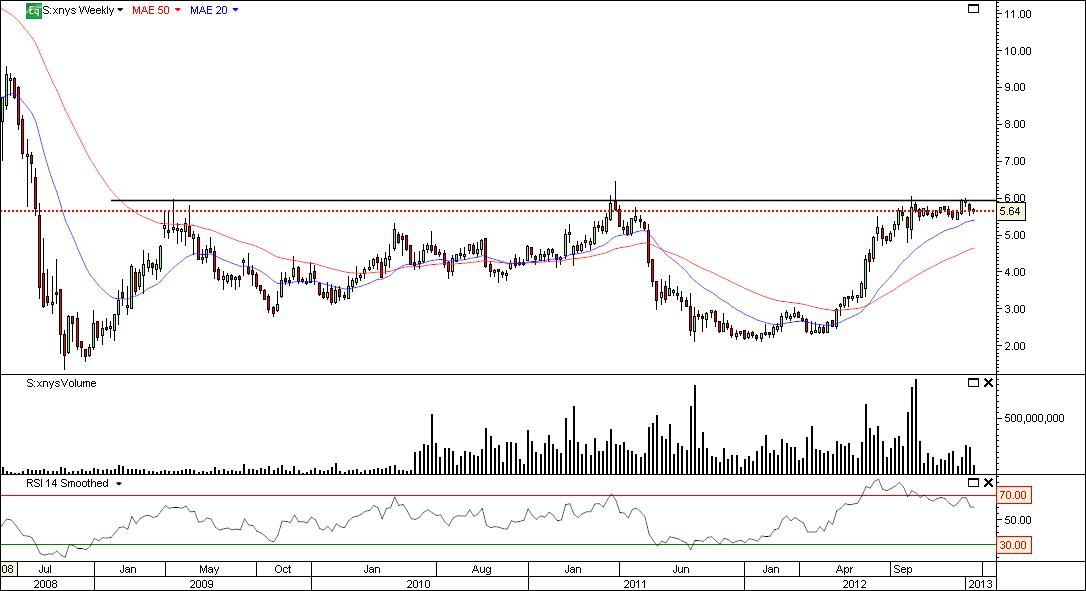Expand the MAE 20 indicator dropdown
This screenshot has height=591, width=1086.
pyautogui.click(x=235, y=10)
